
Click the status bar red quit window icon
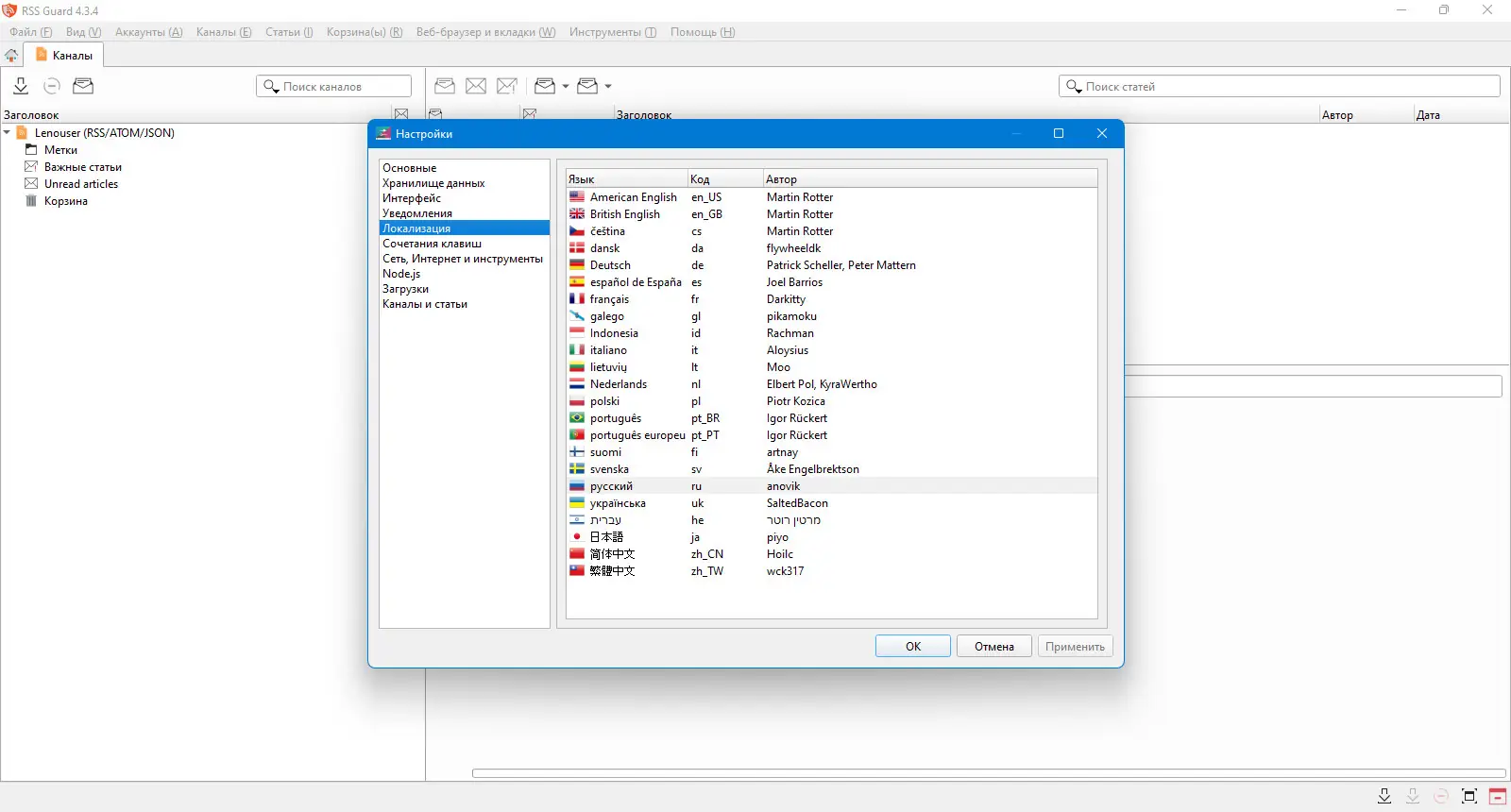(1498, 796)
